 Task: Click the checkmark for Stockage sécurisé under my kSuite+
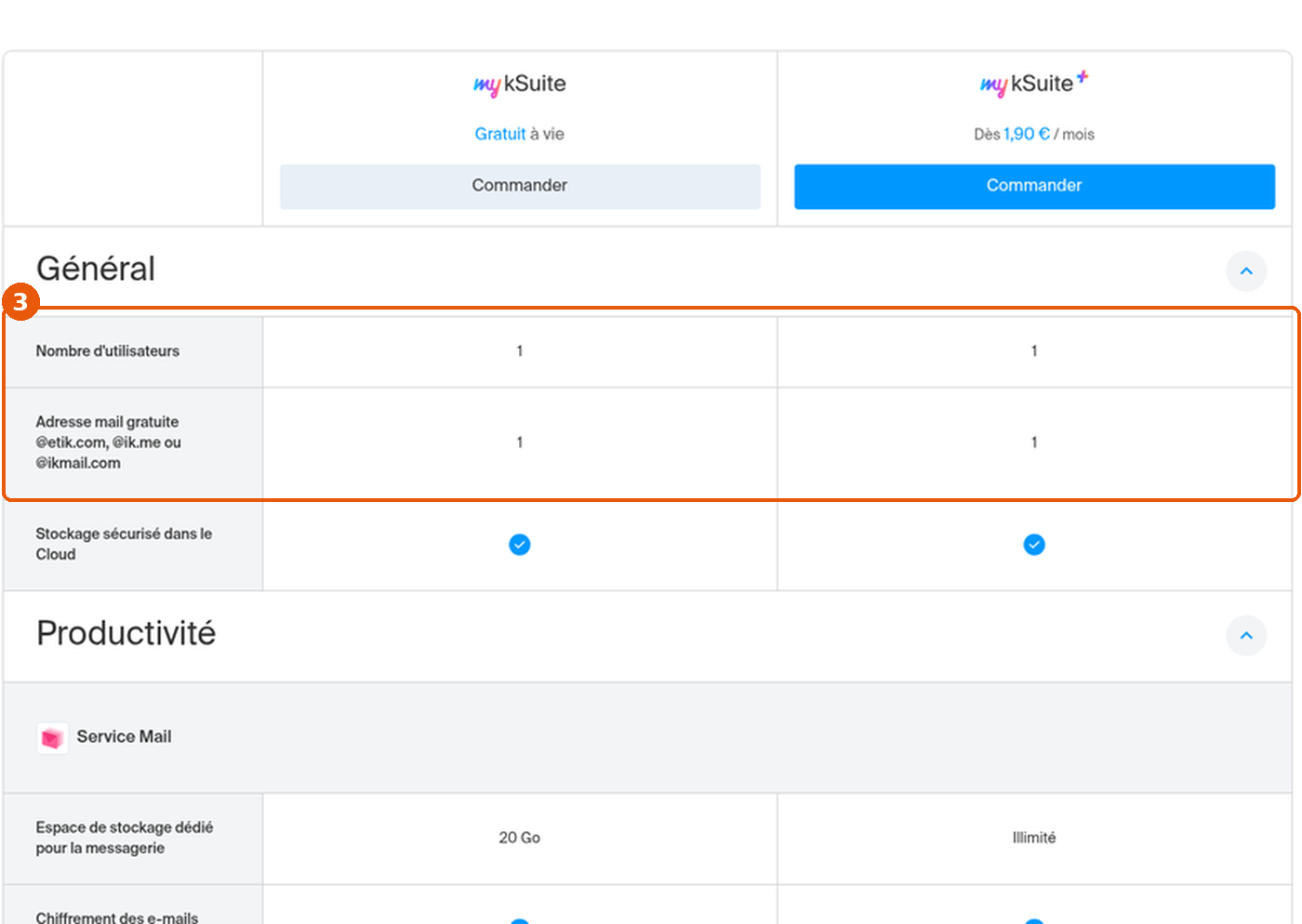1034,545
